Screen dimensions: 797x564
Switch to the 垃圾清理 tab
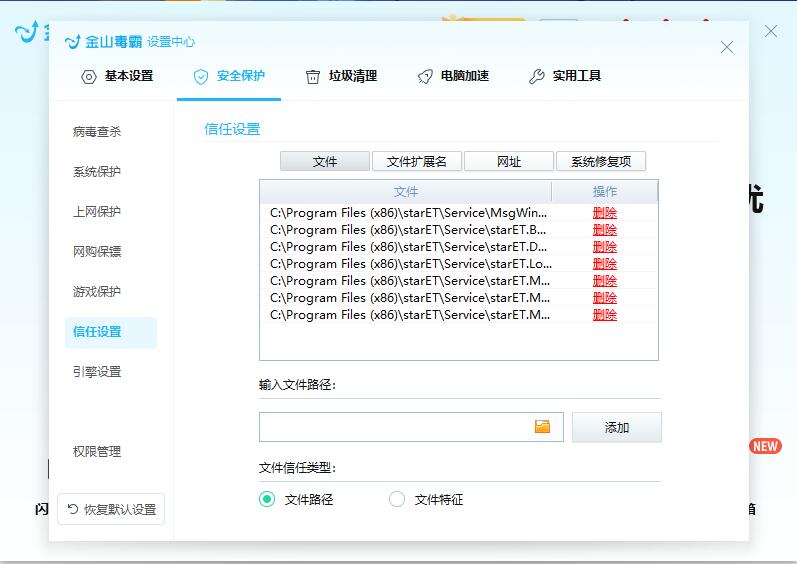click(341, 76)
